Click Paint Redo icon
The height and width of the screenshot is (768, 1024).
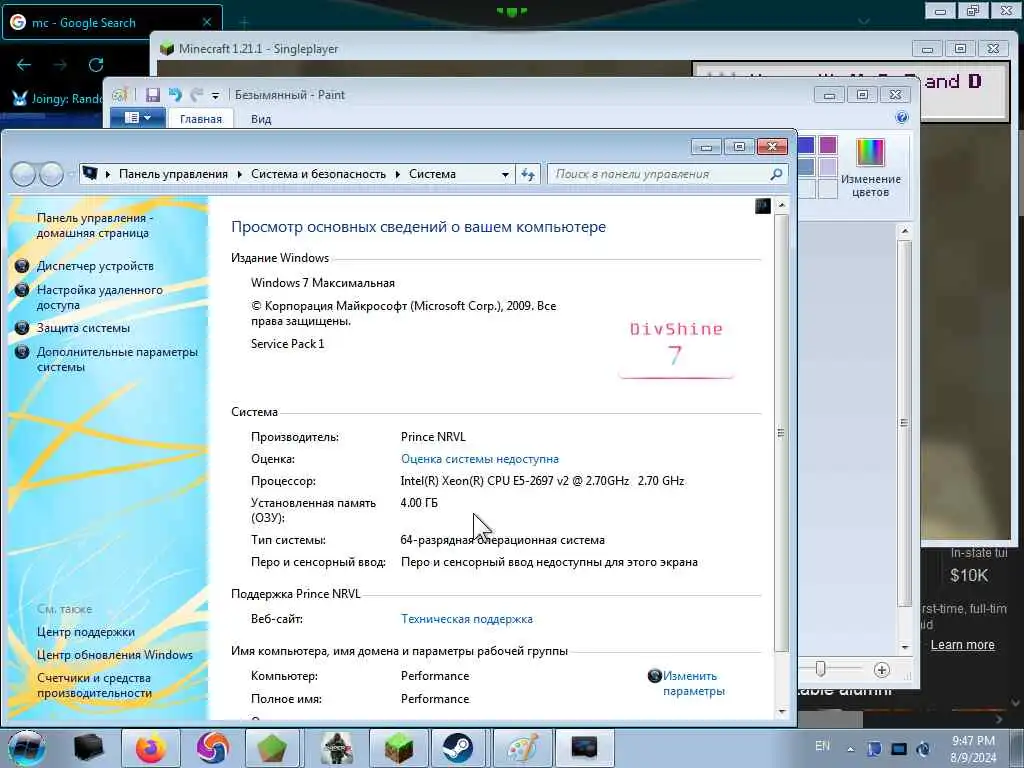[x=197, y=95]
